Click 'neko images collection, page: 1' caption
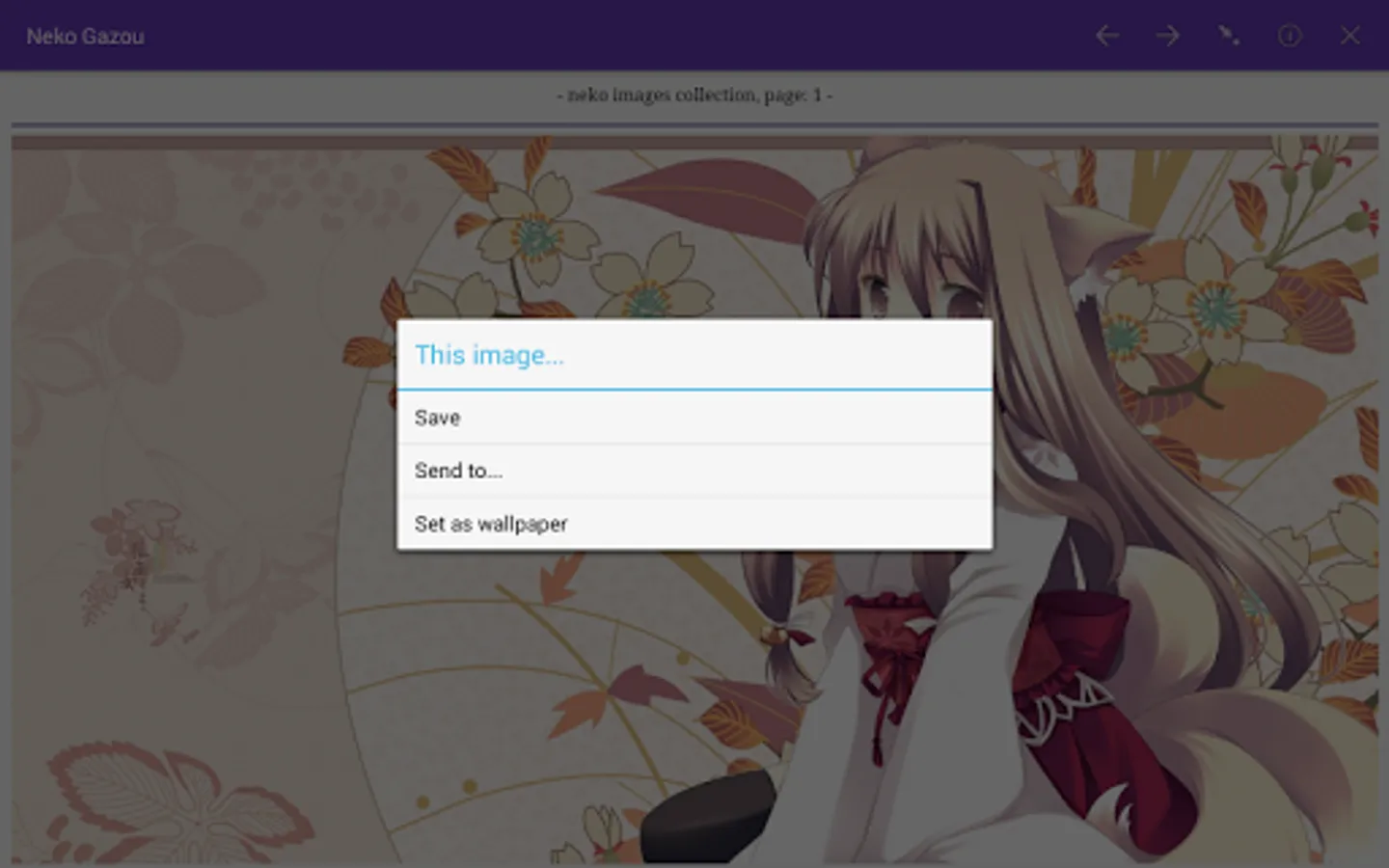The height and width of the screenshot is (868, 1389). 694,95
